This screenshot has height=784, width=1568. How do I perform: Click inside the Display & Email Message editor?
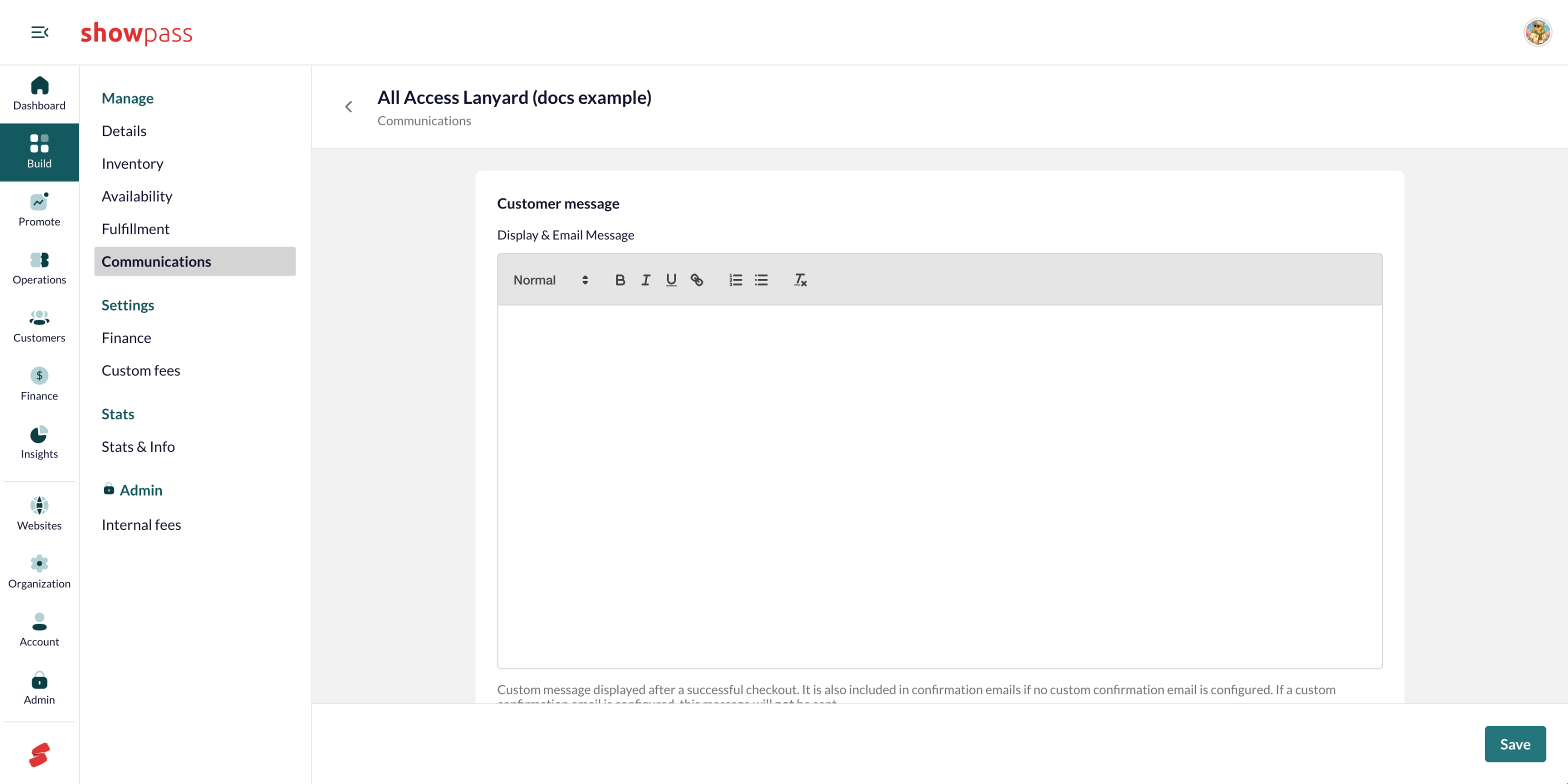point(939,486)
